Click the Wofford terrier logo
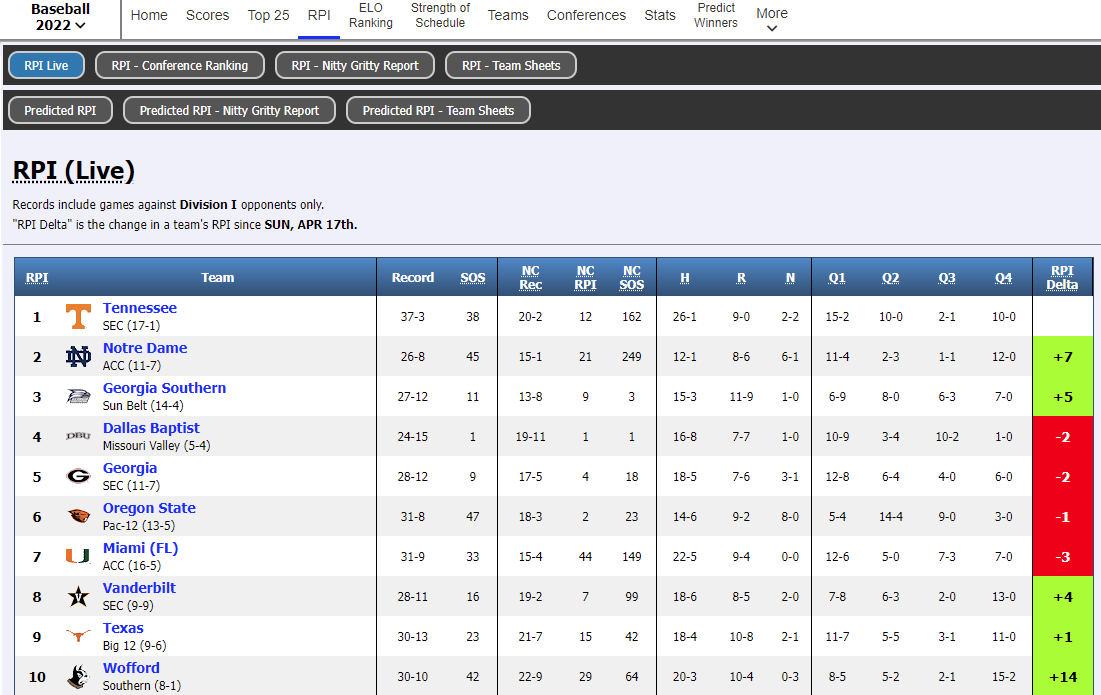The width and height of the screenshot is (1101, 695). pyautogui.click(x=78, y=676)
